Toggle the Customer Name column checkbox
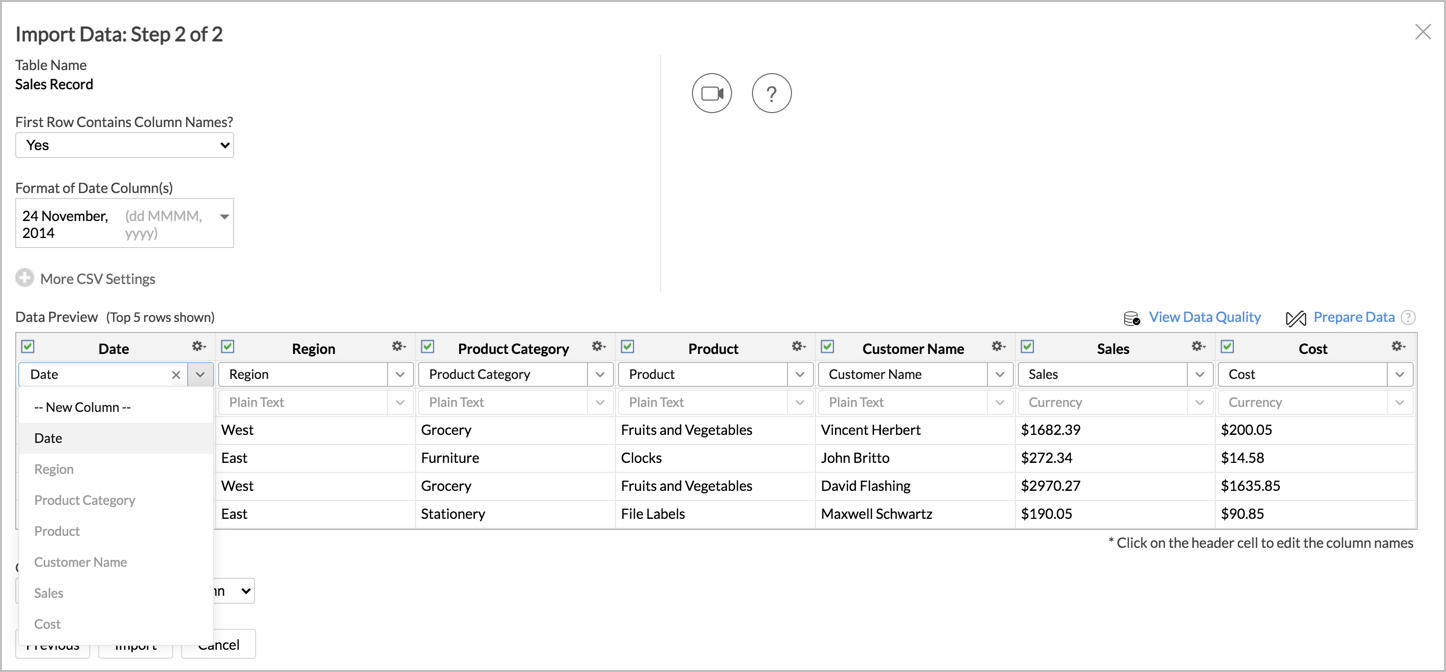The width and height of the screenshot is (1446, 672). [x=828, y=347]
